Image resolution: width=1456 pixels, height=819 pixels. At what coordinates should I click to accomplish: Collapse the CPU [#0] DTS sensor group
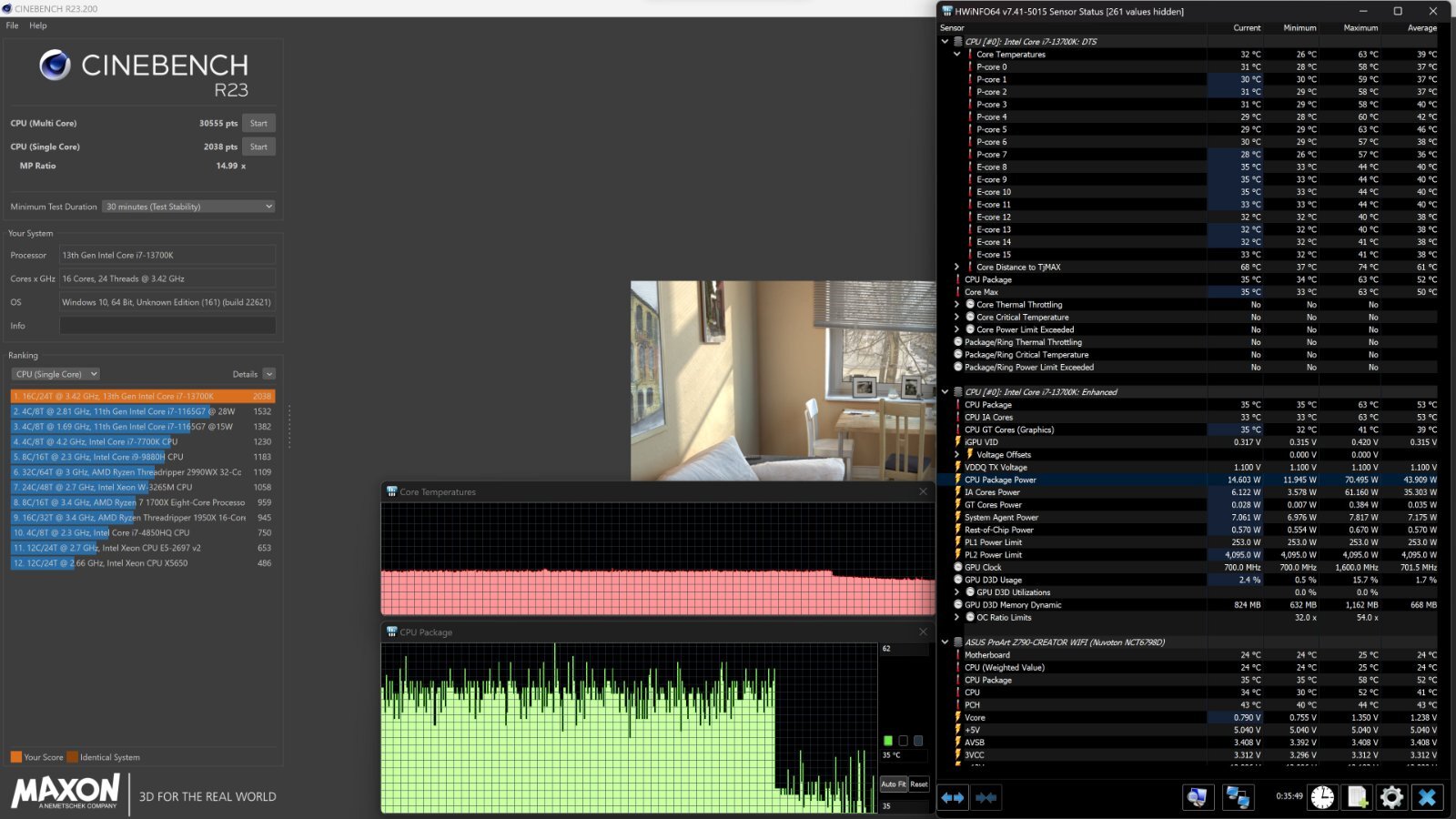tap(945, 41)
